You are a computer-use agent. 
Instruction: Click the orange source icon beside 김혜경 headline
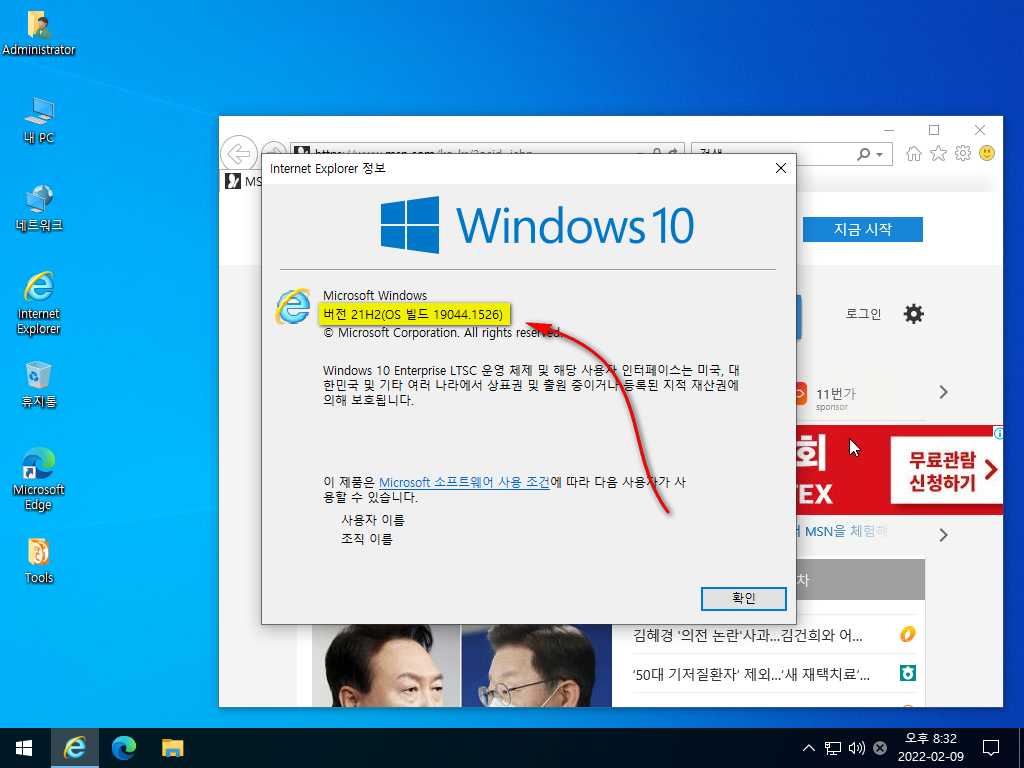pos(908,634)
